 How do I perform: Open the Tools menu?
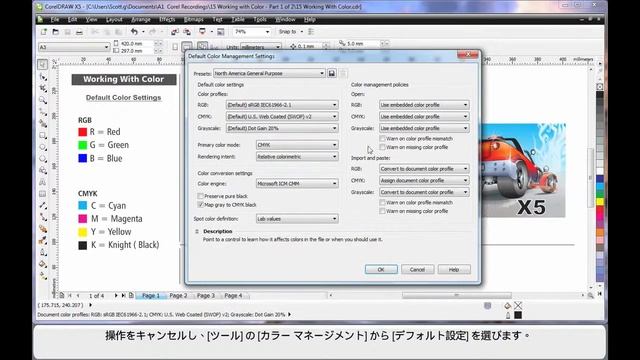(x=260, y=19)
